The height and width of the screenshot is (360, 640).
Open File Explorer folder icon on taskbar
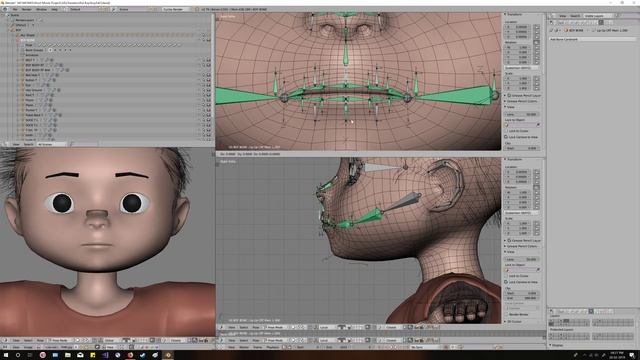[x=68, y=355]
